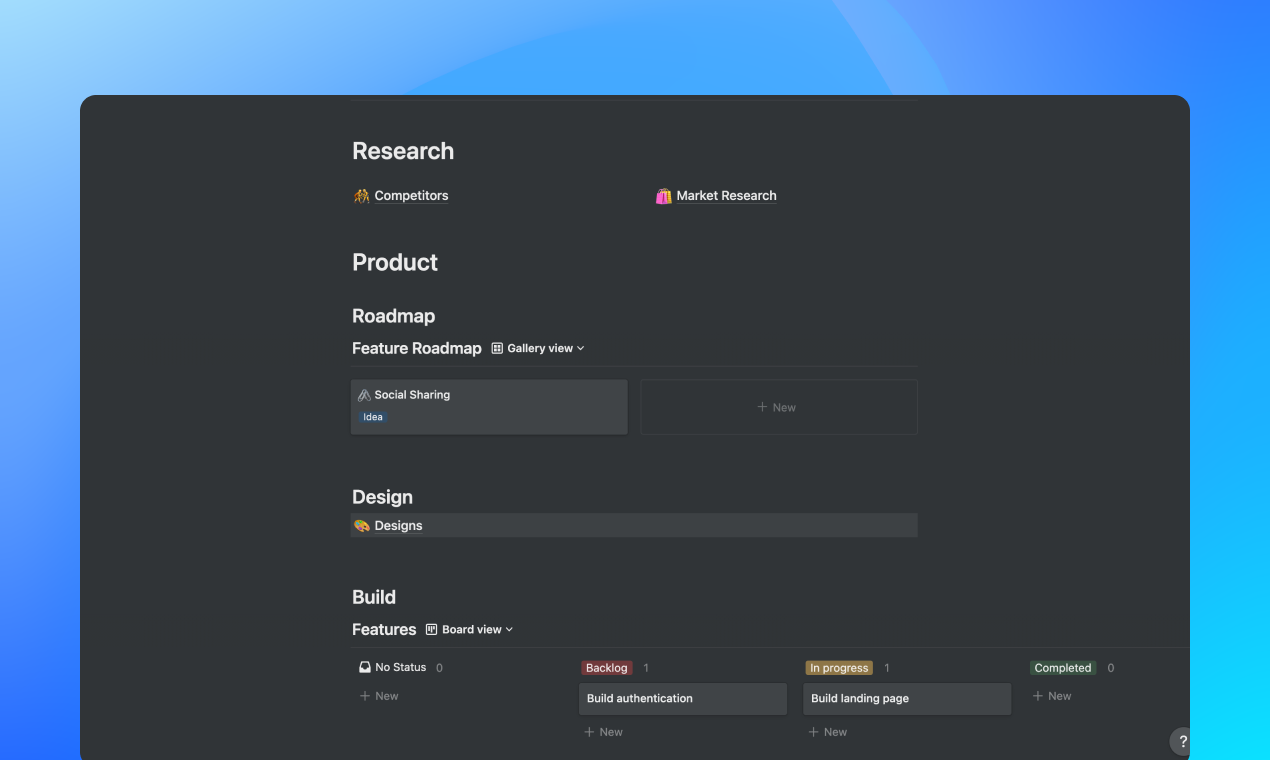Viewport: 1270px width, 760px height.
Task: Click New under the Completed column
Action: 1051,695
